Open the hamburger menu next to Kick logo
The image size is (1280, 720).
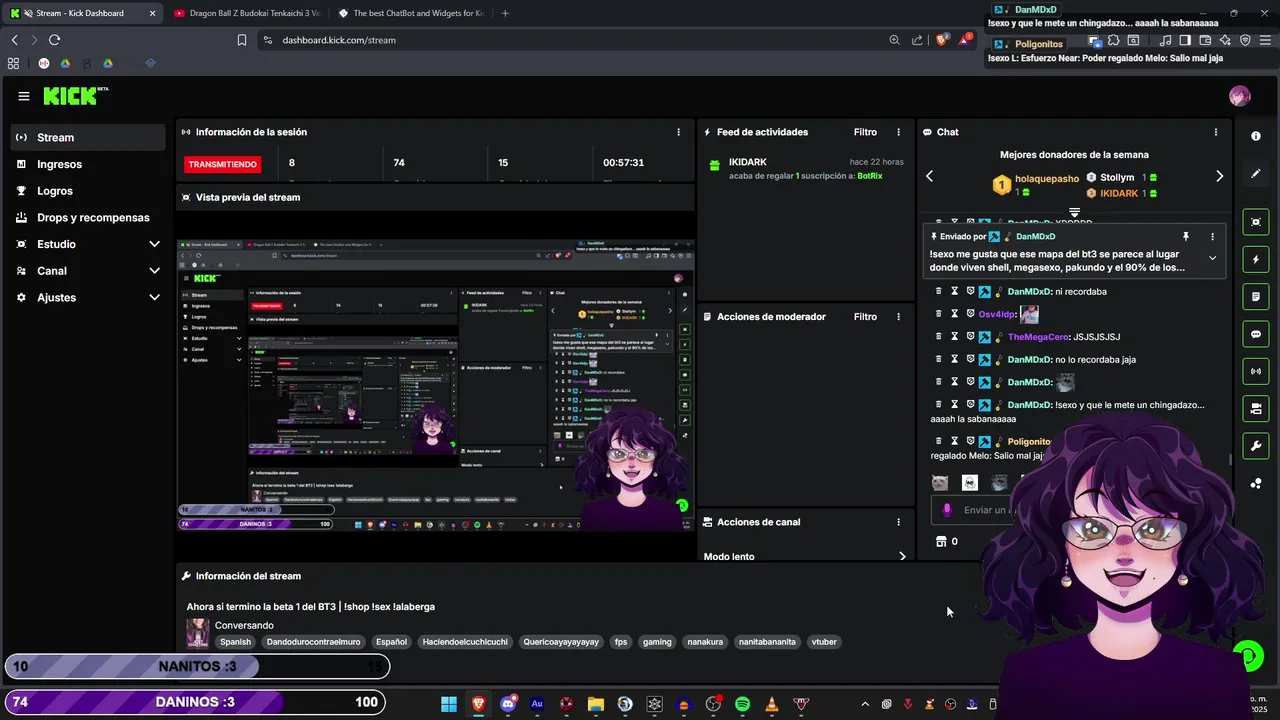[23, 96]
